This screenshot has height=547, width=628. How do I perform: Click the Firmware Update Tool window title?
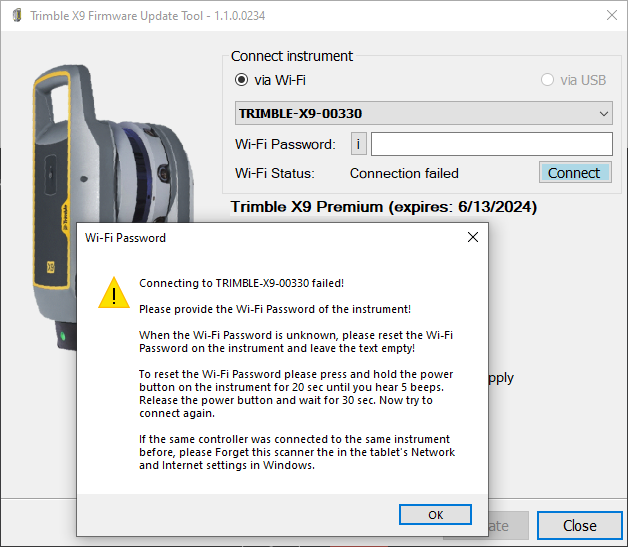click(x=147, y=16)
